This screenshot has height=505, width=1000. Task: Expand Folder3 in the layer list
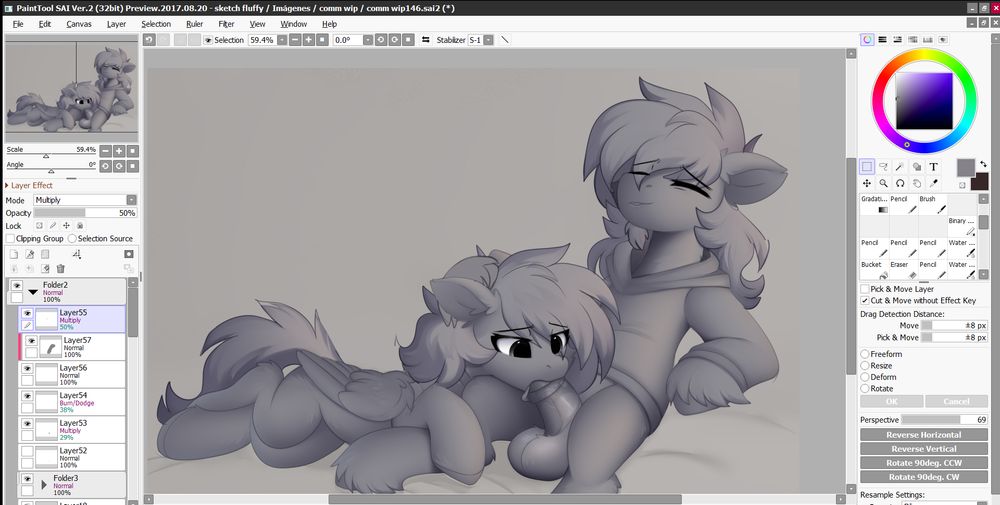(x=44, y=485)
